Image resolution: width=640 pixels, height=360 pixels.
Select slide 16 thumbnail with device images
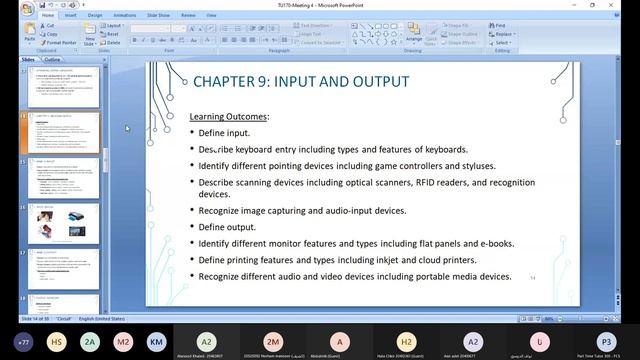point(63,224)
